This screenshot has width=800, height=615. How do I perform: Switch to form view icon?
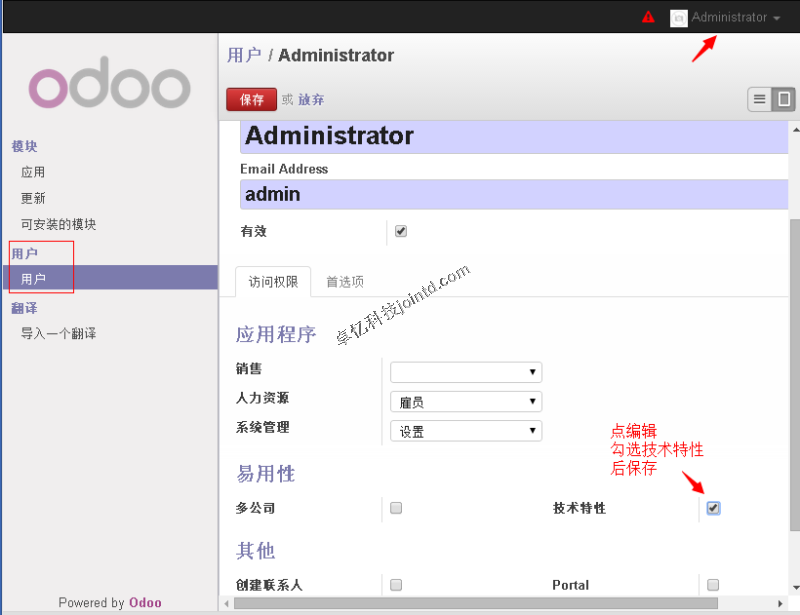[x=784, y=99]
